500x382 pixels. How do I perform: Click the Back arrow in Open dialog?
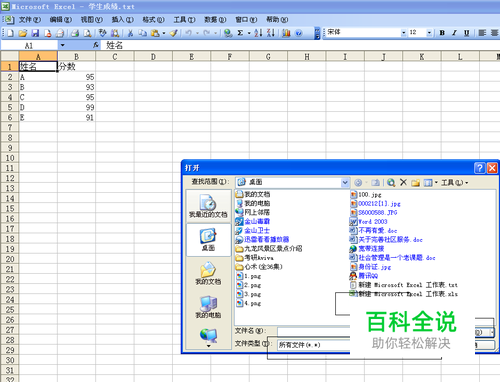click(358, 182)
